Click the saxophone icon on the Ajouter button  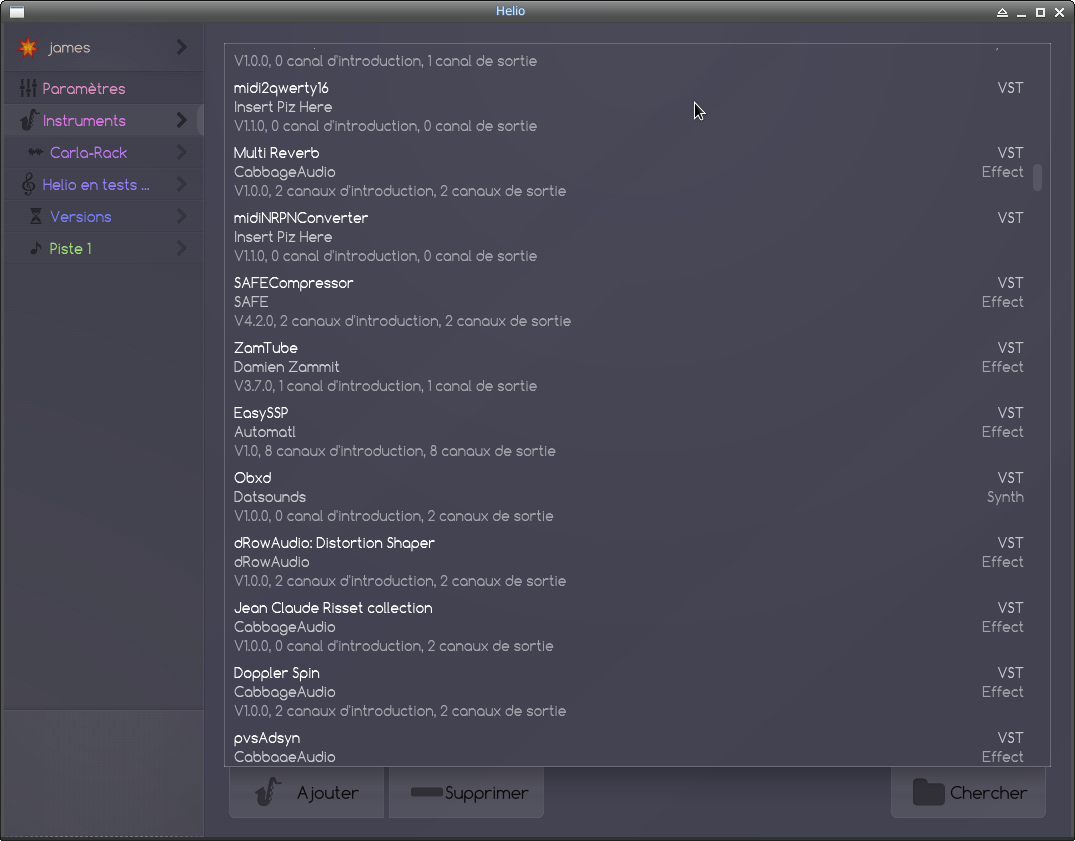click(269, 792)
